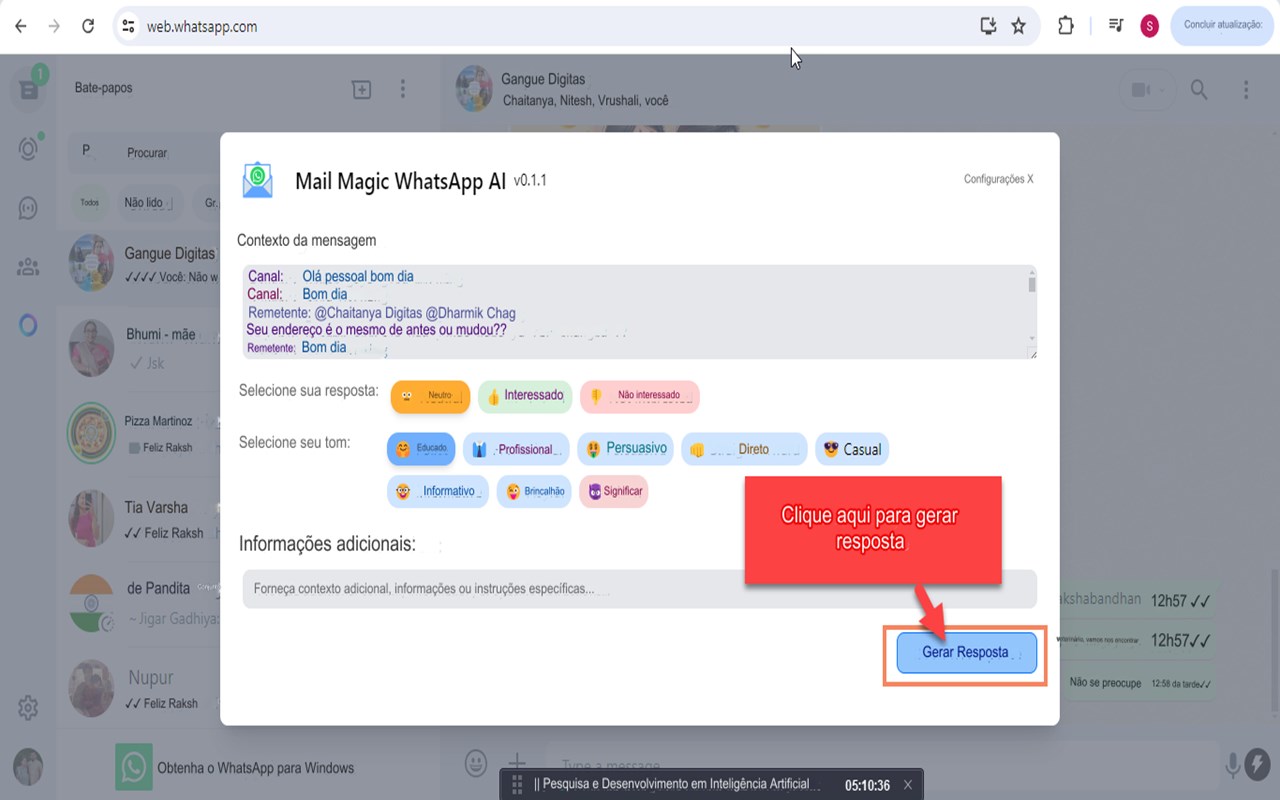Choose the Brincalhão tone
This screenshot has height=800, width=1280.
pos(534,491)
